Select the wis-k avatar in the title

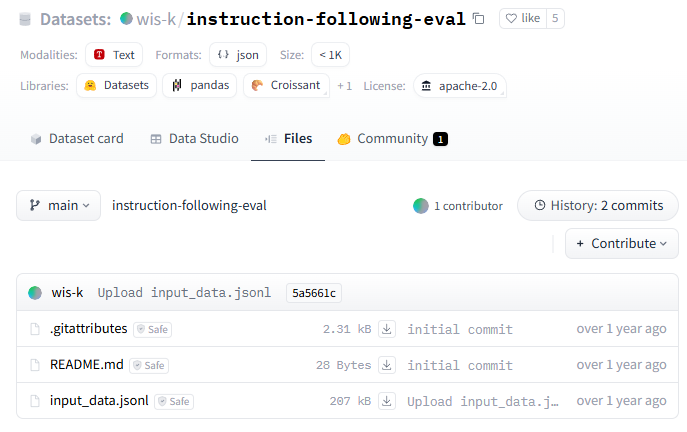(126, 18)
